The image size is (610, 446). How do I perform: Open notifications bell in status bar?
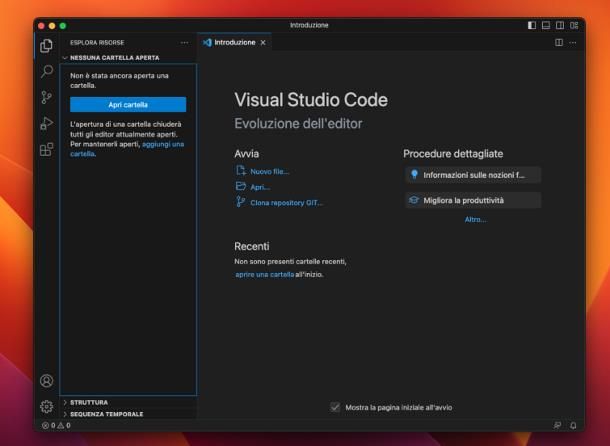coord(573,425)
